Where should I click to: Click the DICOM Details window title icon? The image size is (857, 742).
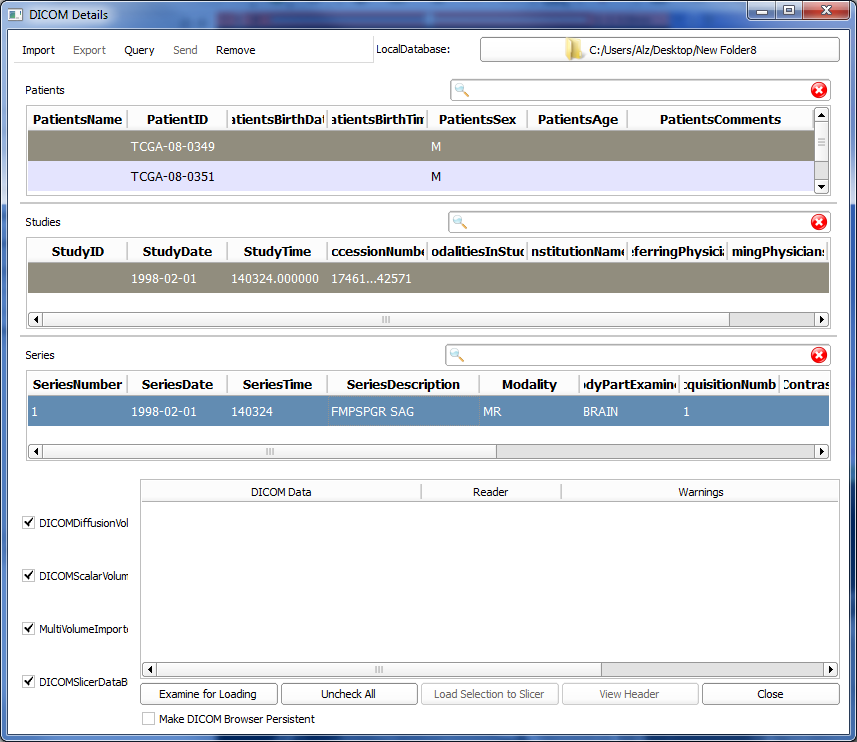pos(15,15)
